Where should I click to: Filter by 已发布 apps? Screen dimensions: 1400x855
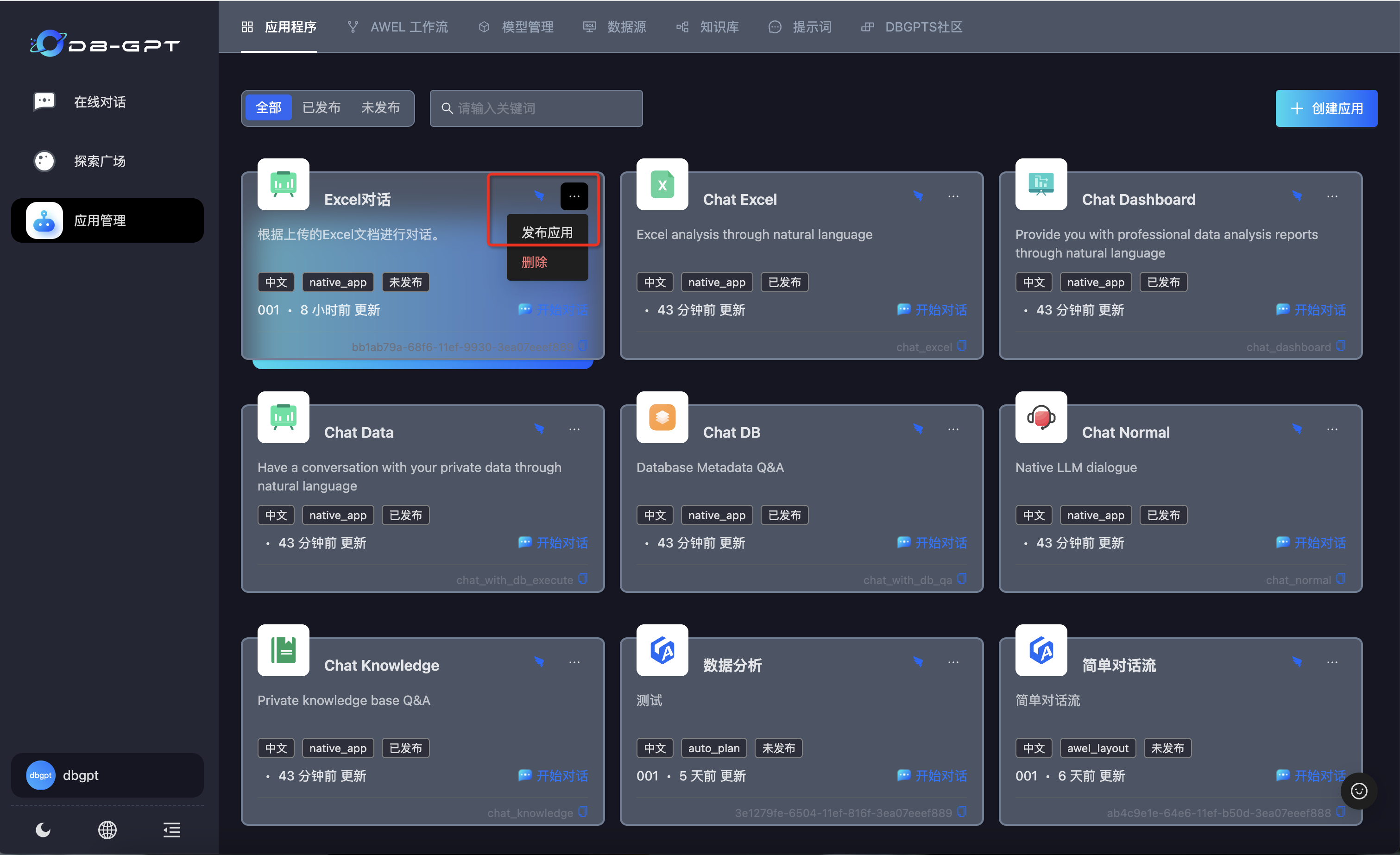click(322, 108)
